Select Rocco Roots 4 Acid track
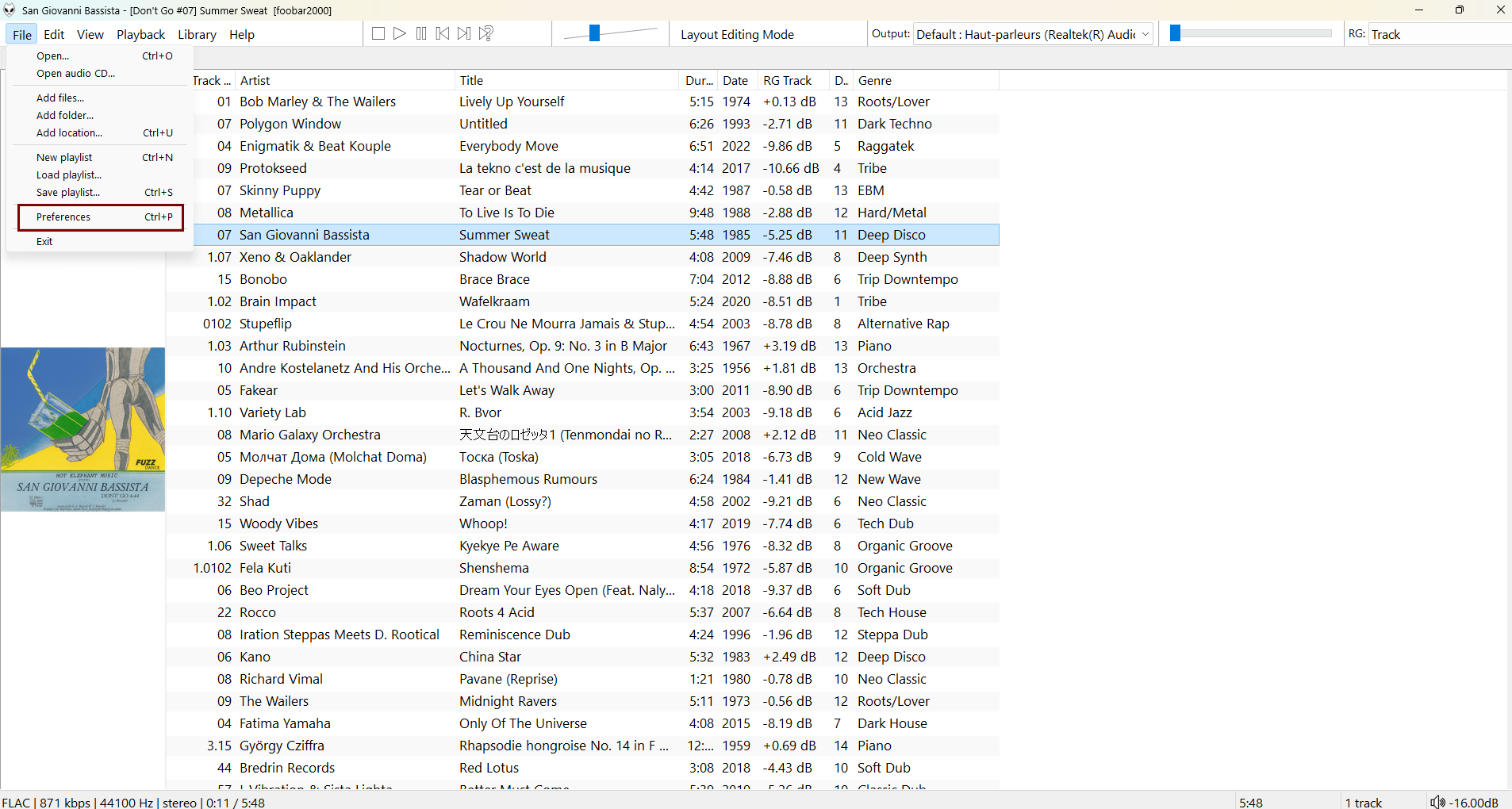The width and height of the screenshot is (1512, 809). [582, 612]
